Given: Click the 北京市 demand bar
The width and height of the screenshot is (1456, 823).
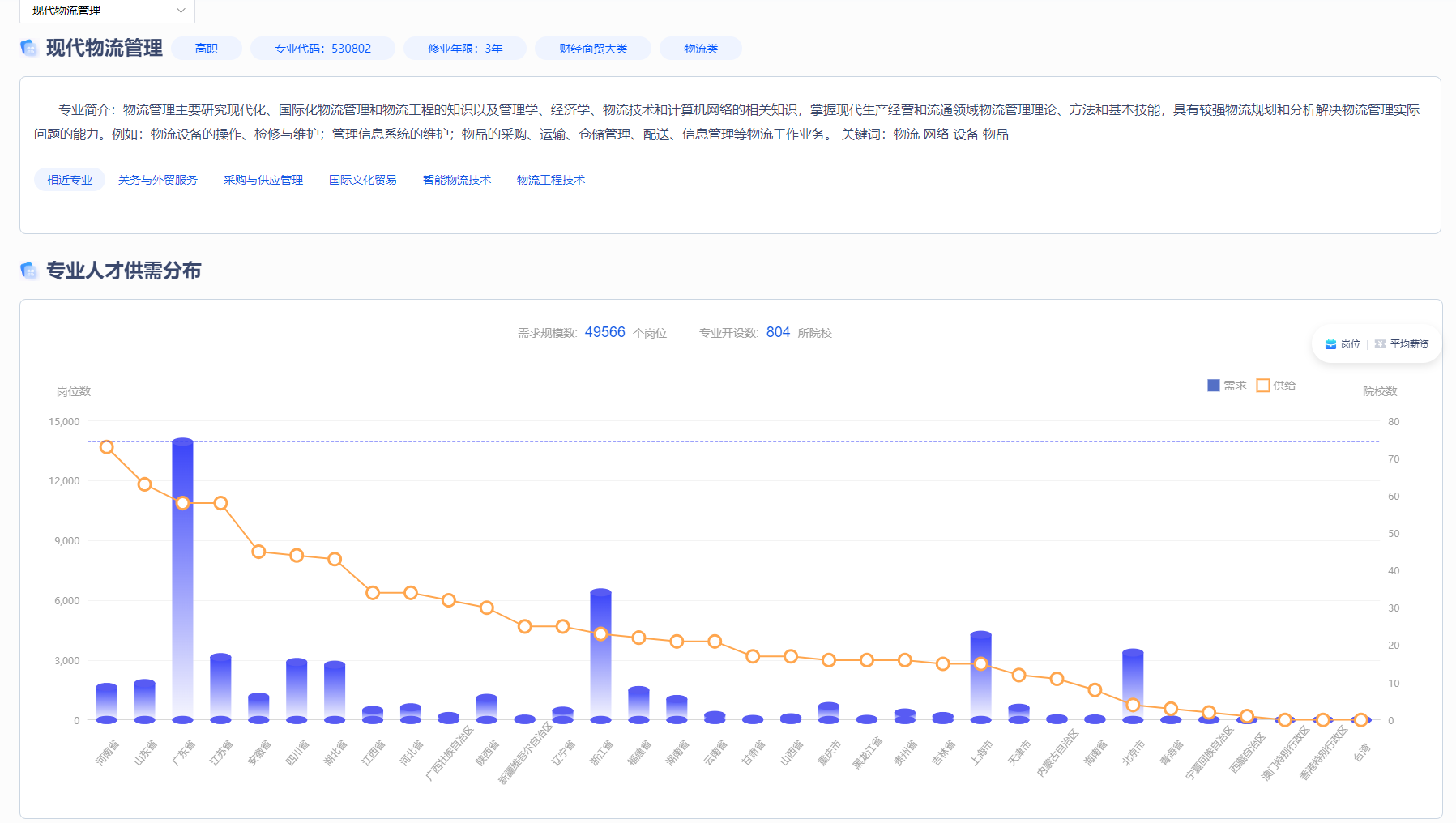Looking at the screenshot, I should point(1133,686).
